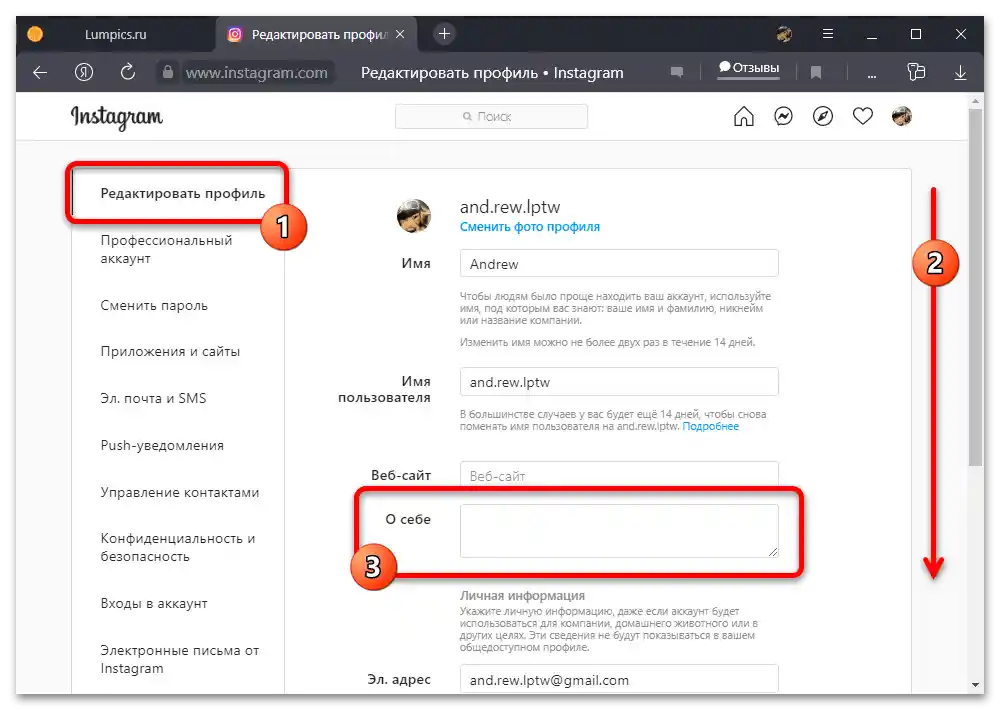Click the Имя field containing Andrew
The image size is (1000, 710).
(x=619, y=263)
